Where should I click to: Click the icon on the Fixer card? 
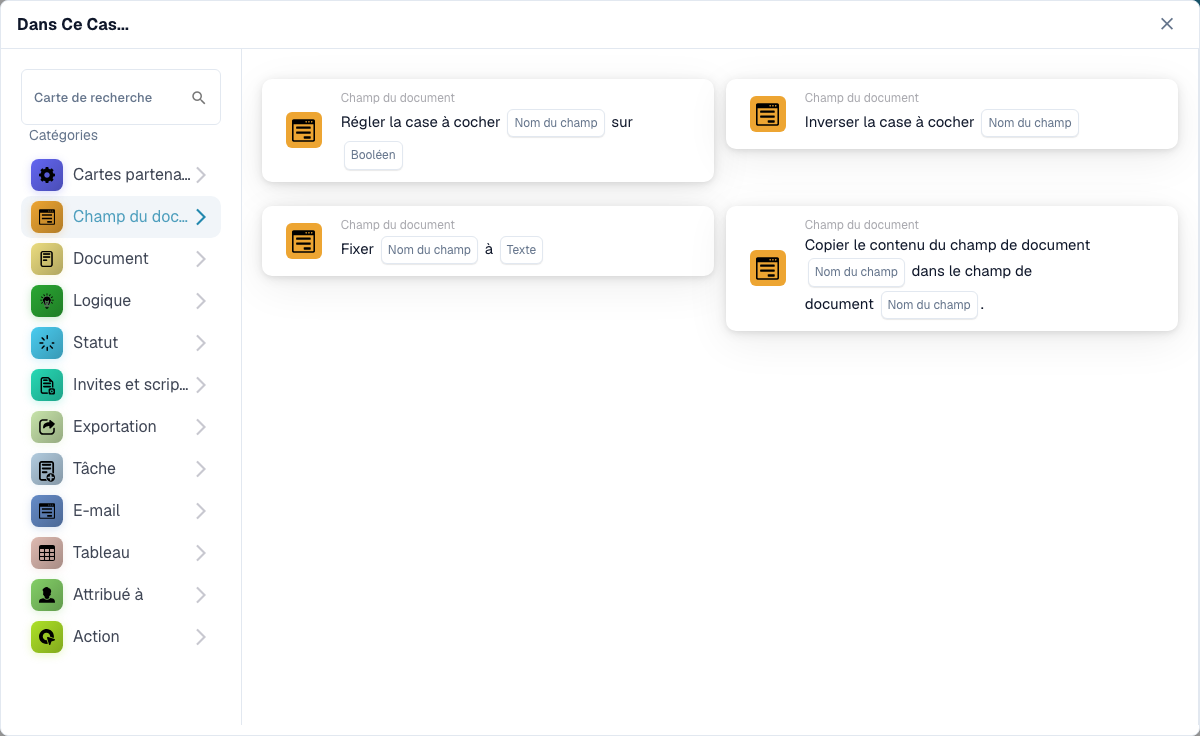click(x=304, y=241)
